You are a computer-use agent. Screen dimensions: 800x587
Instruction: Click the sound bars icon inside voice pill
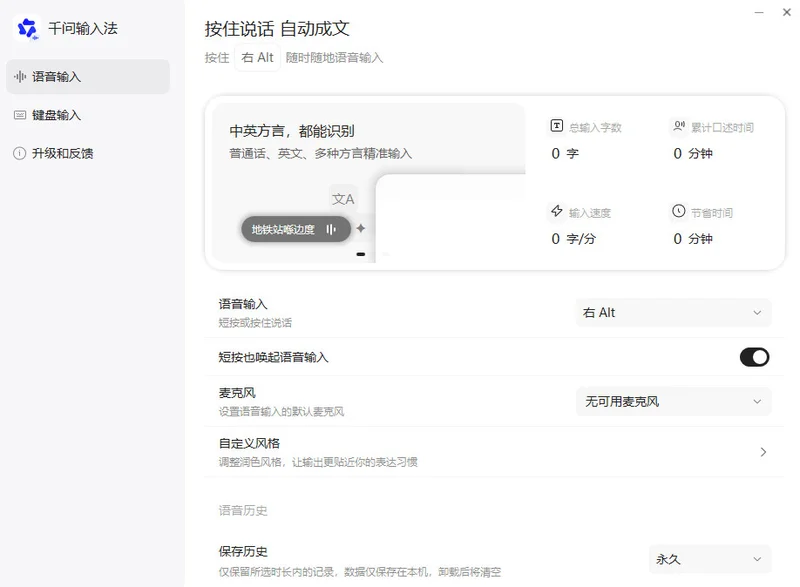(331, 229)
